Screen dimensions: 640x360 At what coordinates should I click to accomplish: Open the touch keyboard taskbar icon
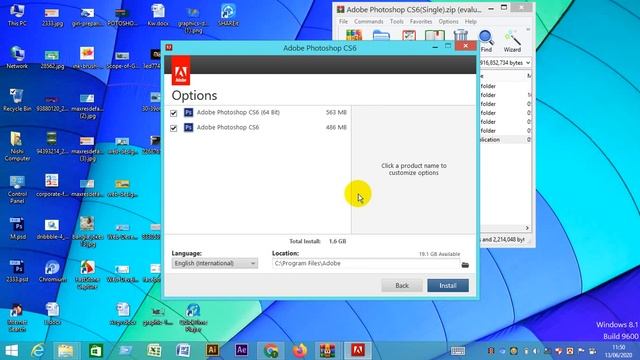[x=458, y=351]
